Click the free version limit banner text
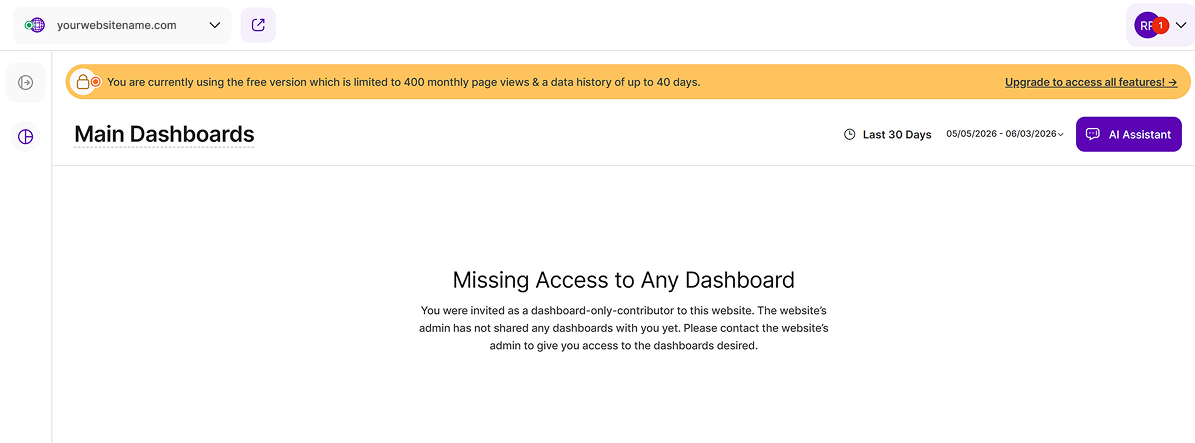 [403, 82]
